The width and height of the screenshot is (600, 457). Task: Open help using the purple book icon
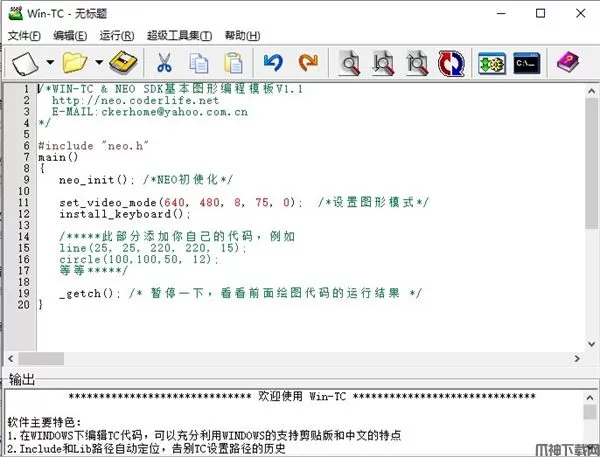tap(568, 62)
